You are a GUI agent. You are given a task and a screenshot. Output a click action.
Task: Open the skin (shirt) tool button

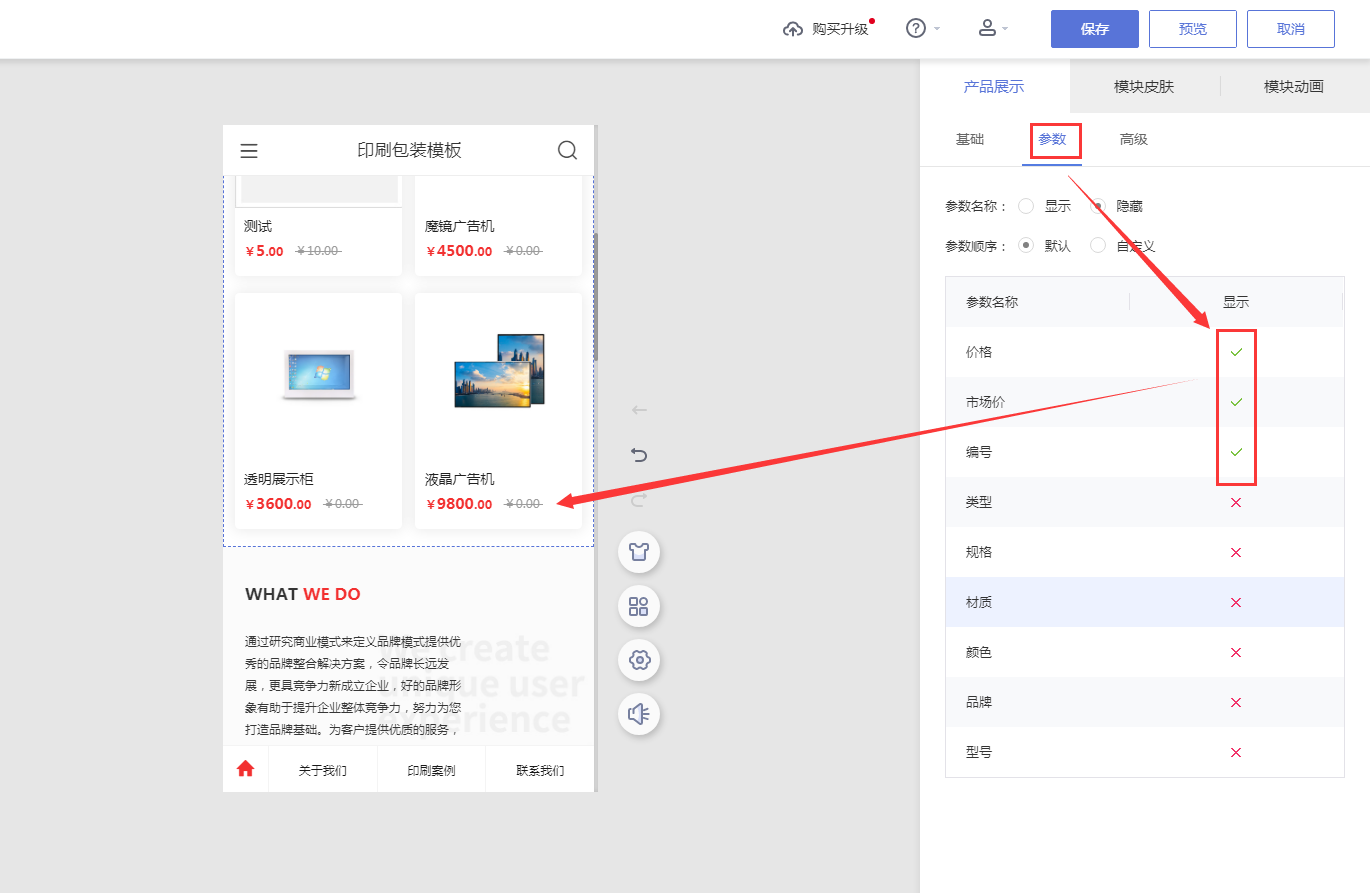pos(639,552)
